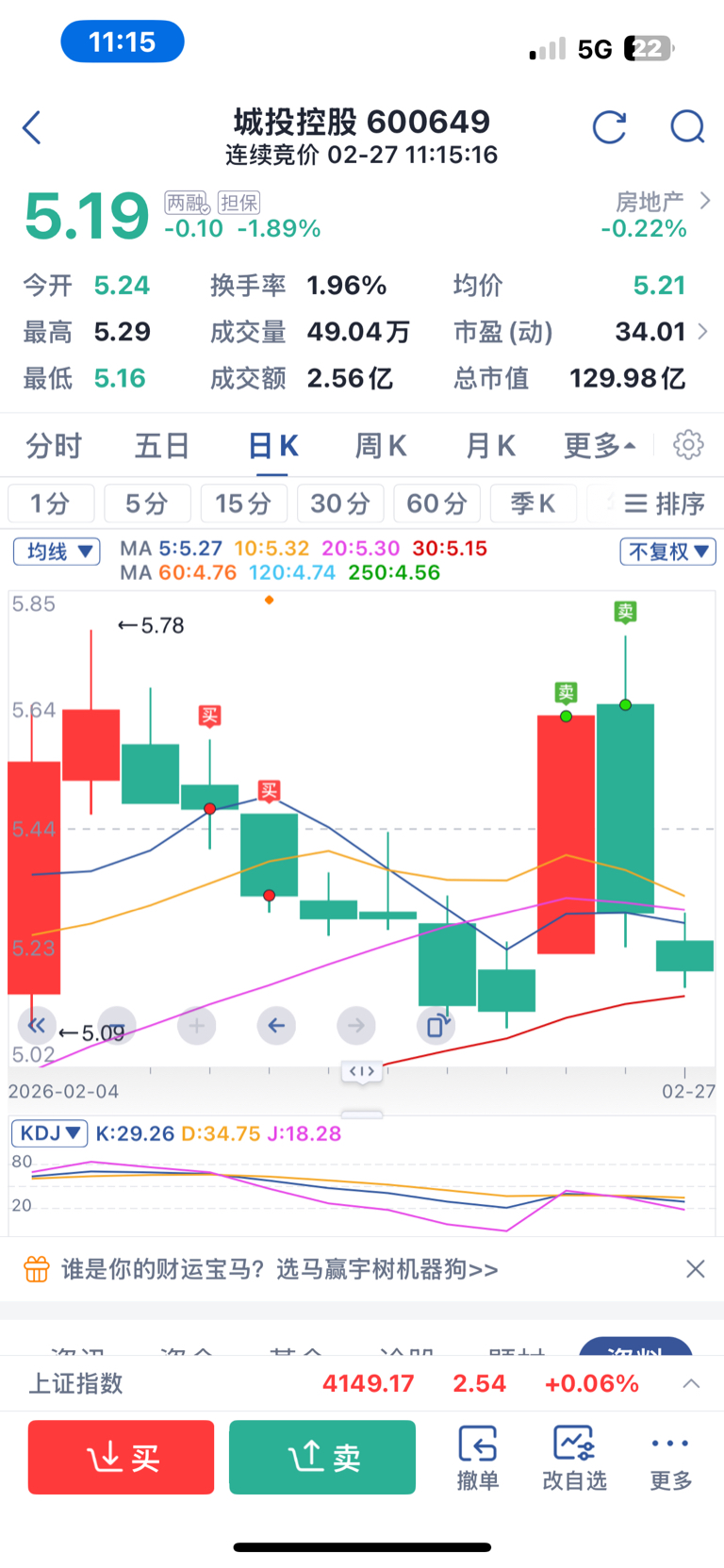
Task: Select the 15分 period button
Action: click(243, 503)
